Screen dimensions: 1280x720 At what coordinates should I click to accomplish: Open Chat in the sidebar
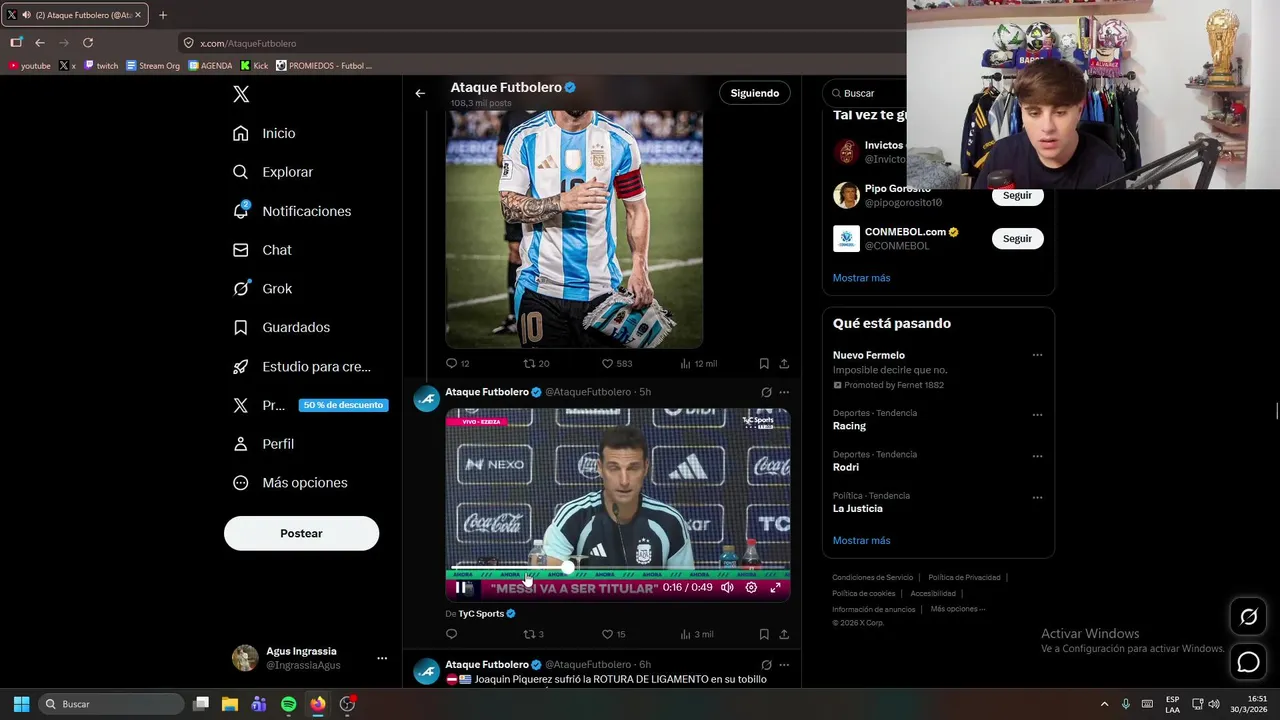(x=262, y=250)
